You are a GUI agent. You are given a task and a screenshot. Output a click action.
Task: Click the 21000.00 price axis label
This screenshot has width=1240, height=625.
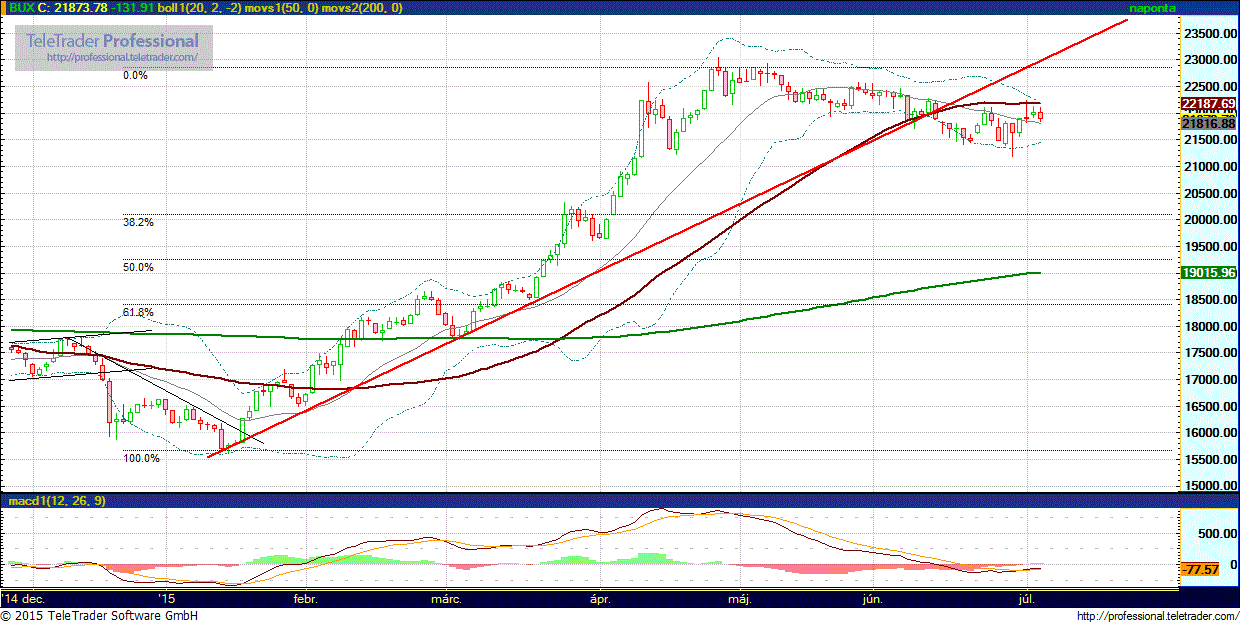(1209, 167)
